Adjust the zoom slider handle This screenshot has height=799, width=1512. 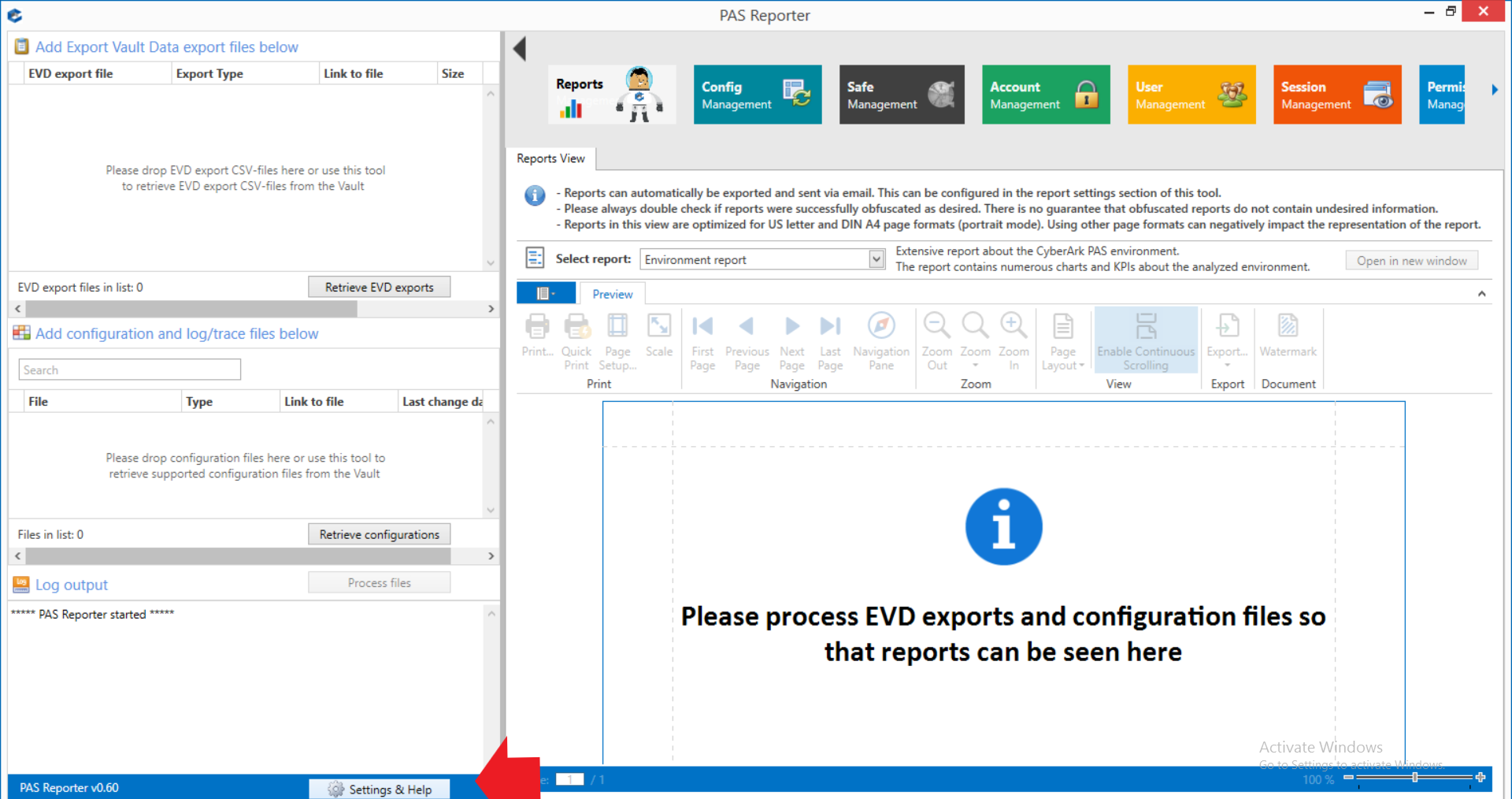[x=1415, y=777]
